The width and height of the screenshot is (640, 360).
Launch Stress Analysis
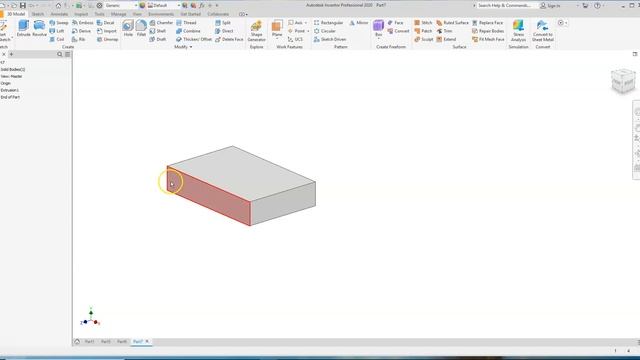(518, 31)
